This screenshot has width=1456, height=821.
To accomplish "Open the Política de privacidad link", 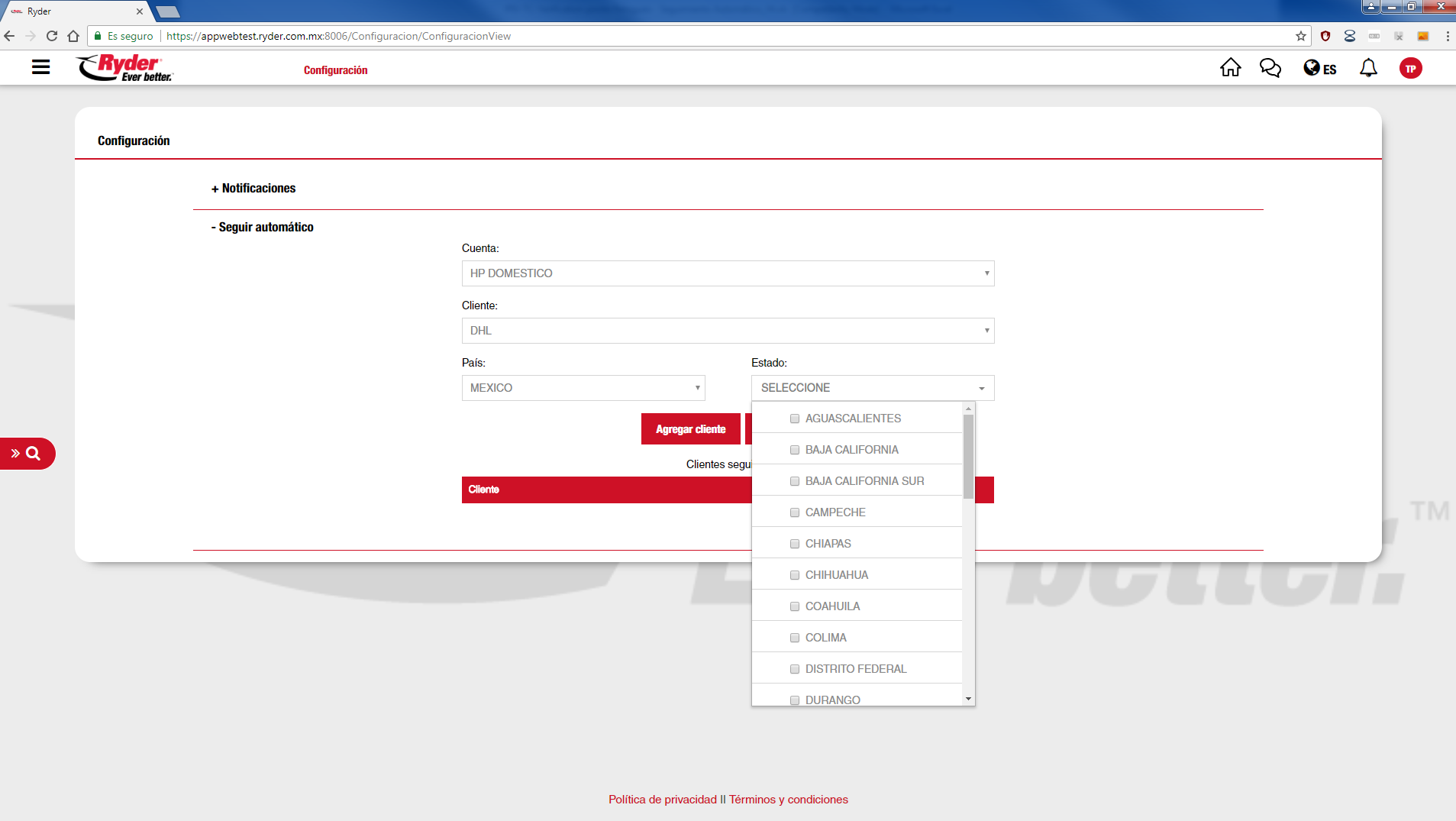I will pos(662,800).
